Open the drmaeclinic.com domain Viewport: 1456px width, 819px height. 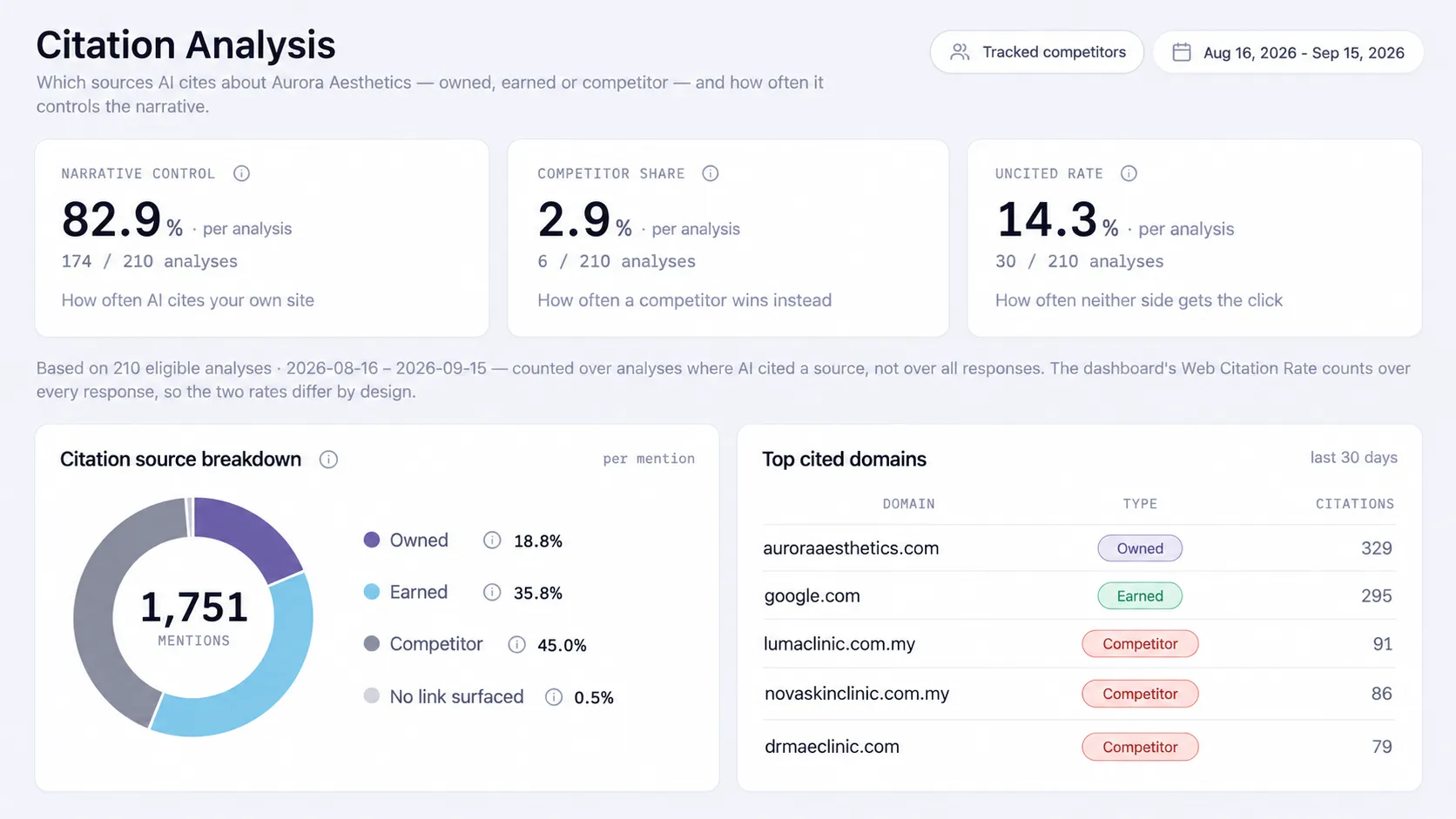click(832, 747)
